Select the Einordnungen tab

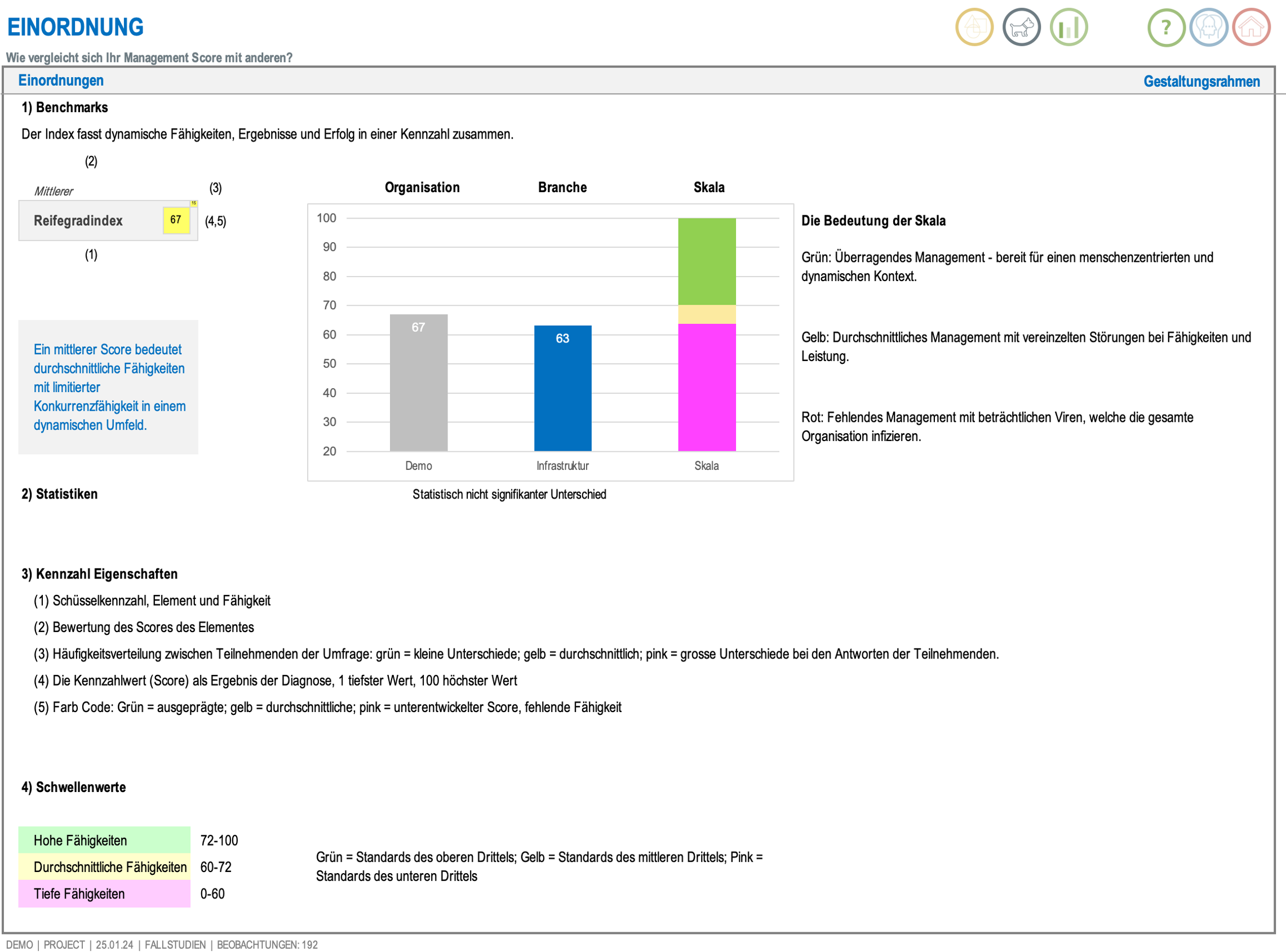61,80
